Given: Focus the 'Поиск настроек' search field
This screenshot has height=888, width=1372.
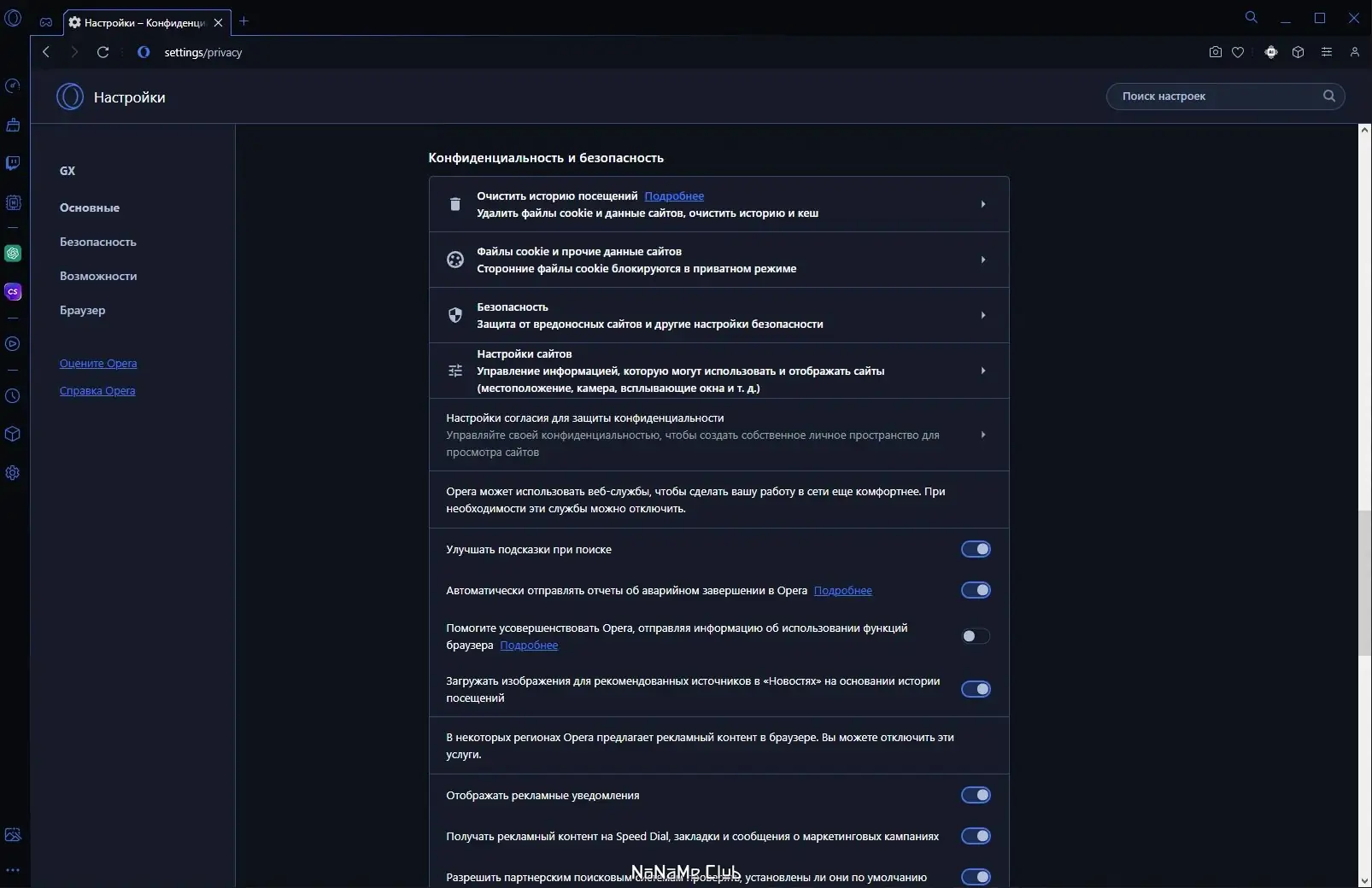Looking at the screenshot, I should click(x=1225, y=96).
